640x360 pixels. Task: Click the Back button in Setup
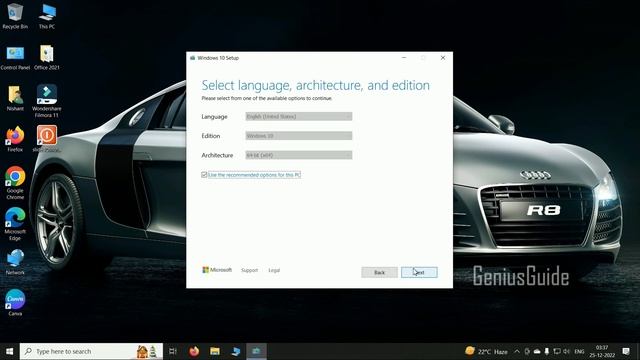[x=379, y=272]
